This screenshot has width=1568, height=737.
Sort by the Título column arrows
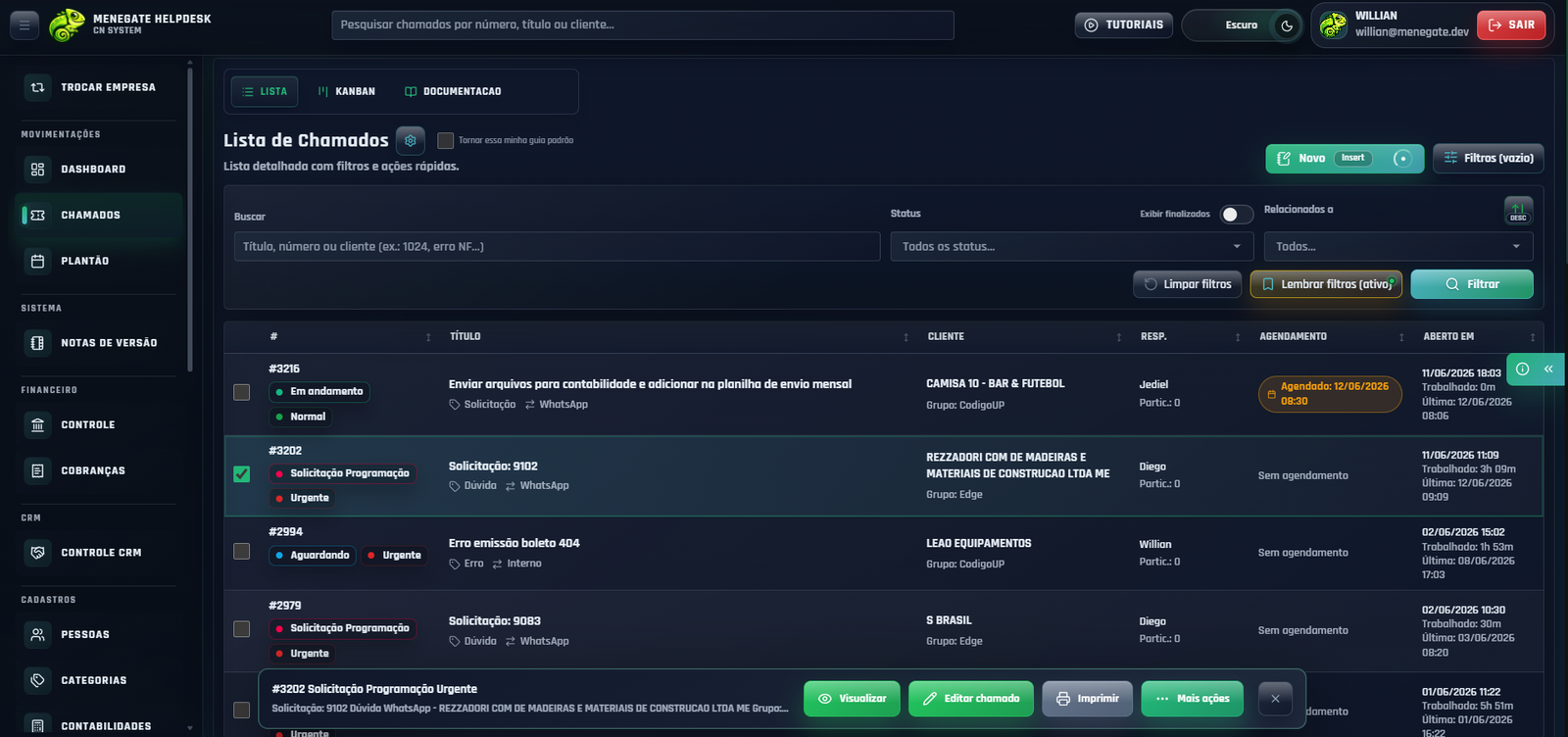(906, 337)
